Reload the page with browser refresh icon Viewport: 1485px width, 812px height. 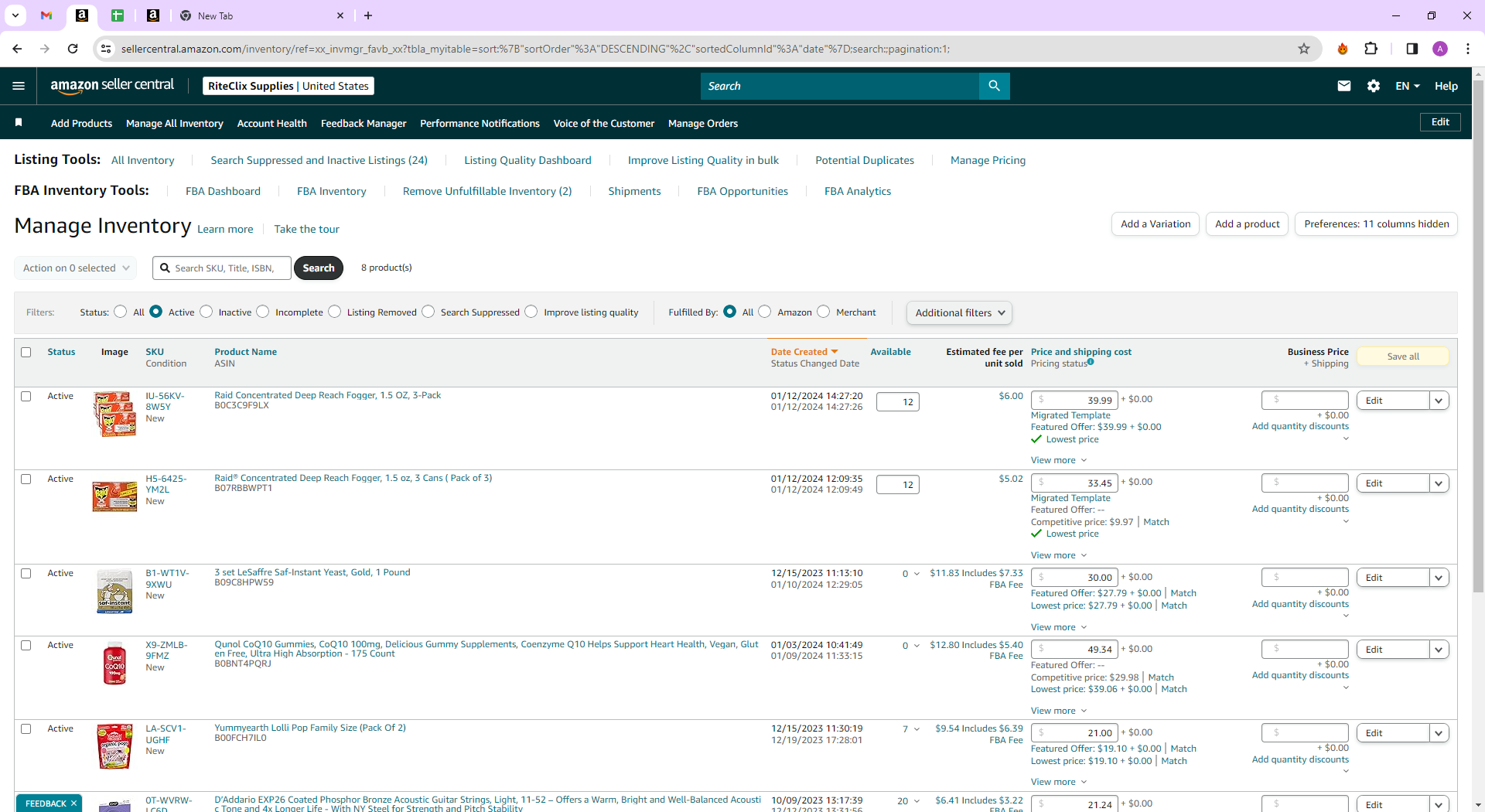pyautogui.click(x=73, y=49)
